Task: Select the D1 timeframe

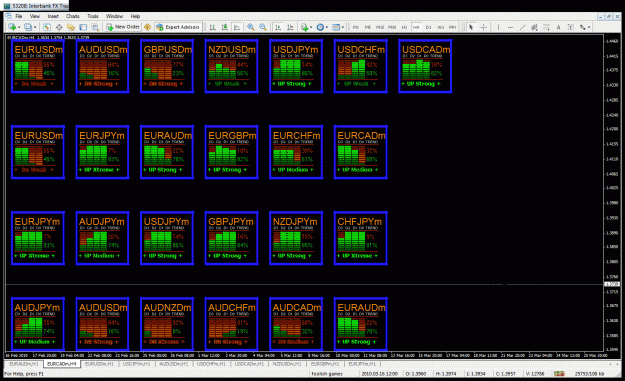Action: (x=428, y=27)
